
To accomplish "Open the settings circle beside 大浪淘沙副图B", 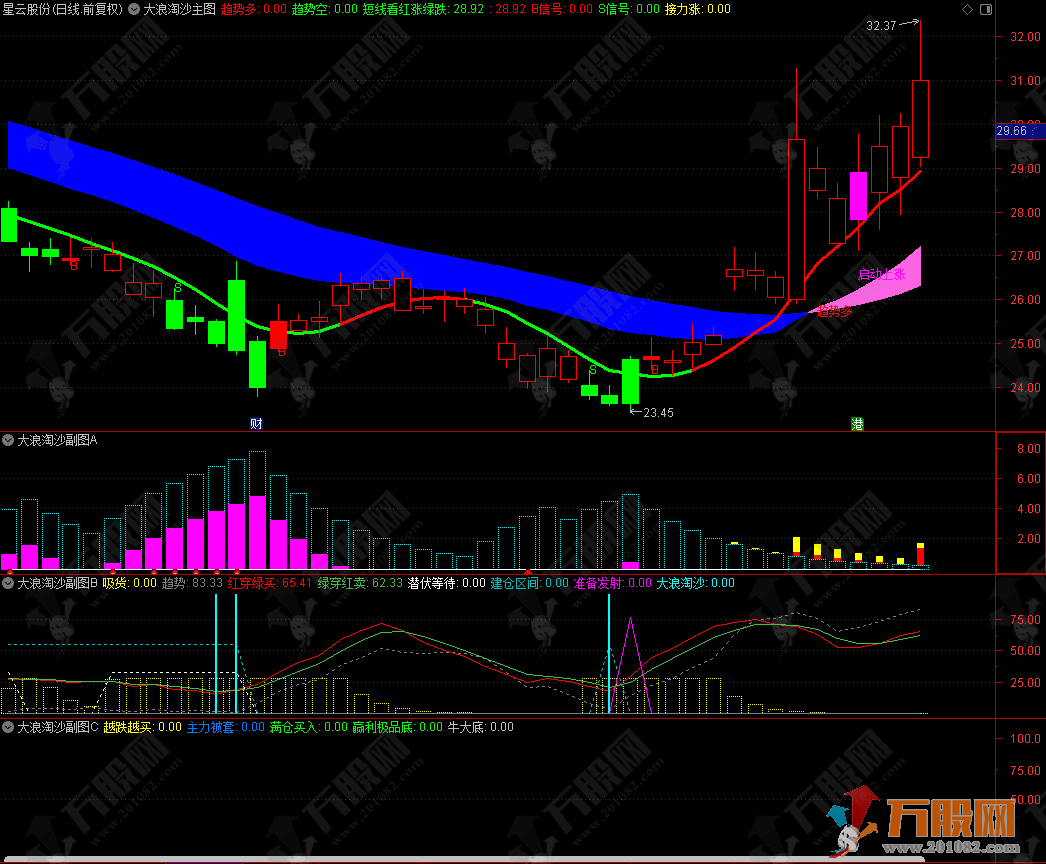I will click(8, 583).
